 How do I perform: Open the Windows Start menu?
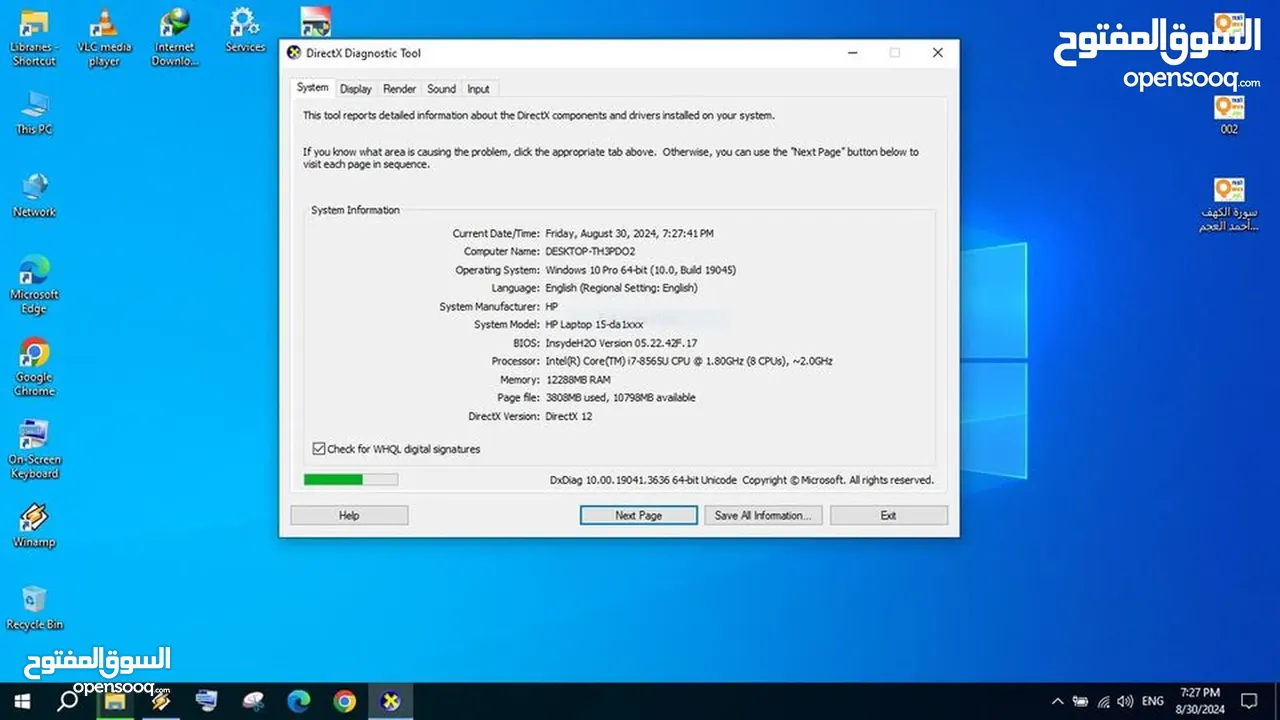pos(21,701)
